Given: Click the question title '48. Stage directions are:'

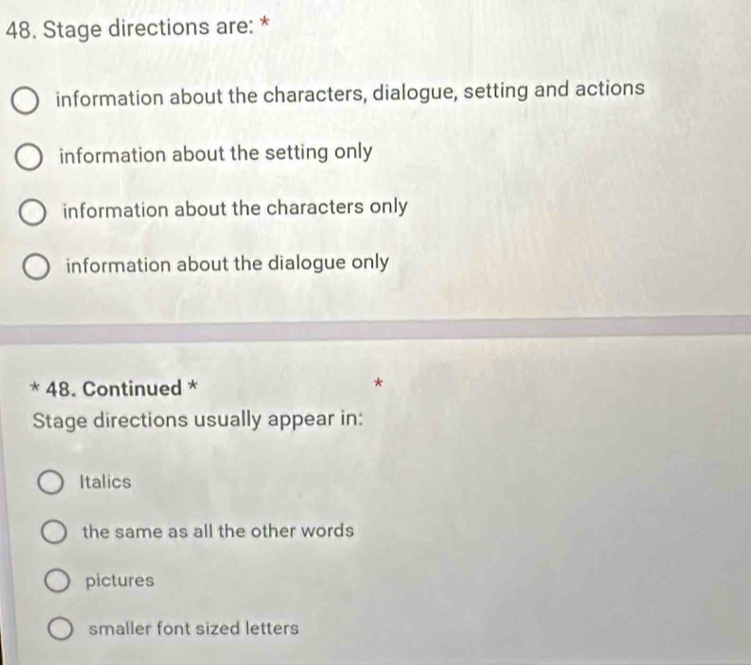Looking at the screenshot, I should click(138, 28).
